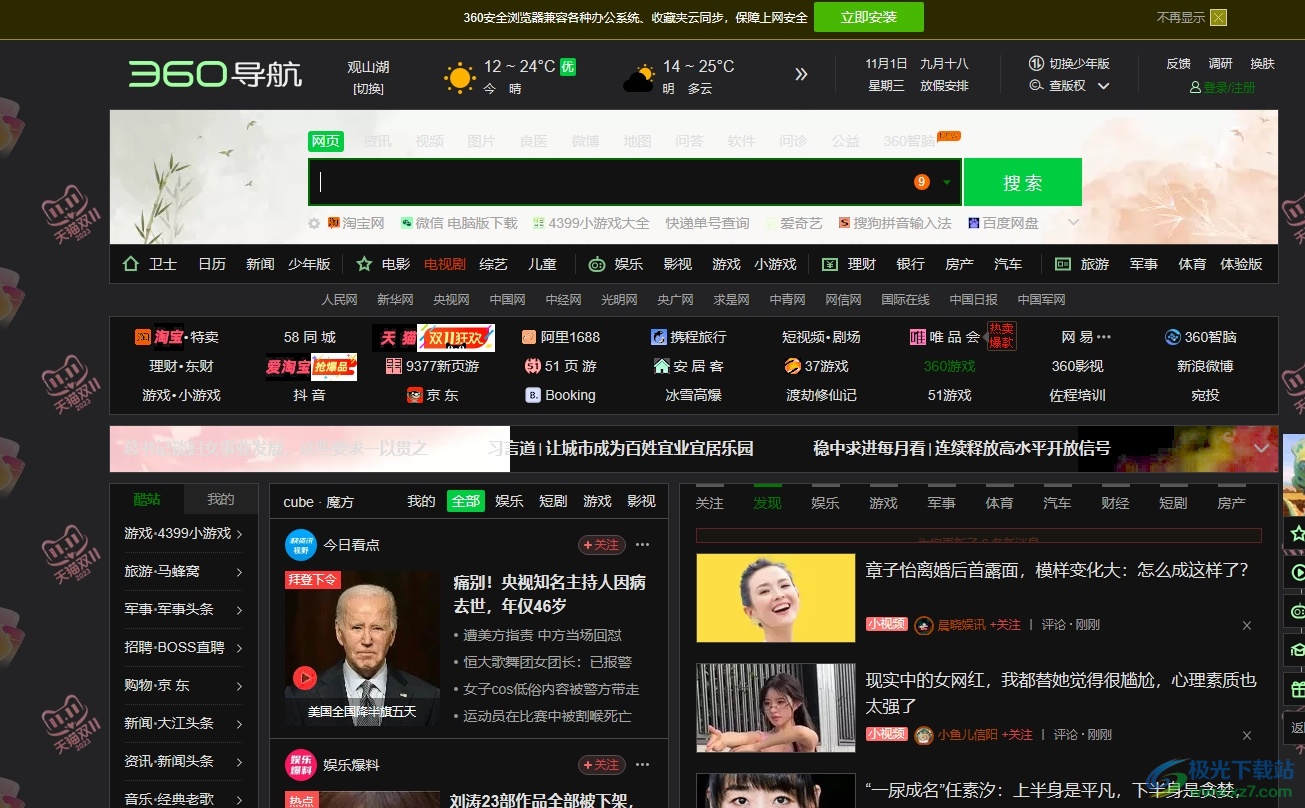Select the 网页 search tab
Viewport: 1305px width, 808px height.
pyautogui.click(x=326, y=141)
